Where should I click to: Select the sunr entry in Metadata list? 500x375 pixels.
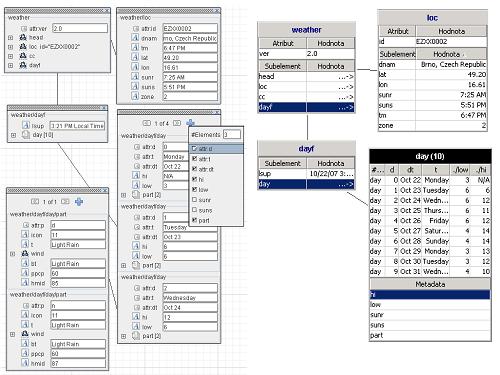(x=430, y=315)
